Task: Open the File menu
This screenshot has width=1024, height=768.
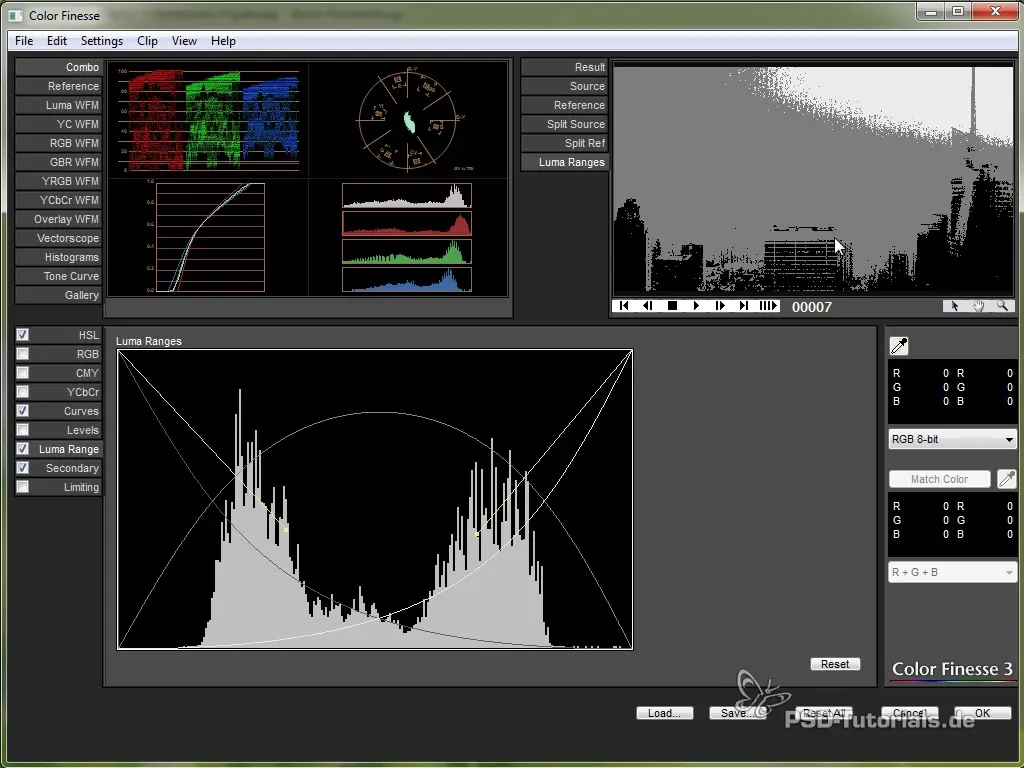Action: tap(24, 40)
